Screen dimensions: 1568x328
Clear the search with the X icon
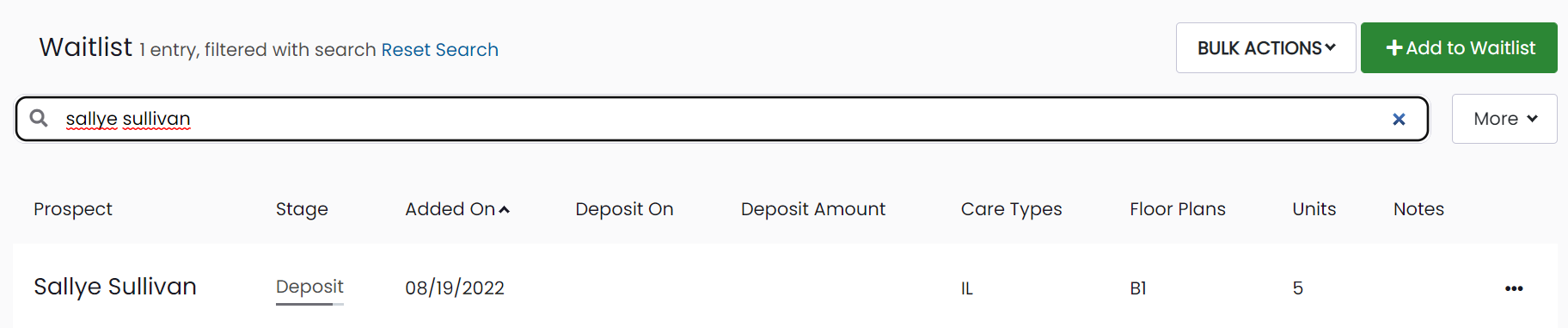[x=1399, y=120]
